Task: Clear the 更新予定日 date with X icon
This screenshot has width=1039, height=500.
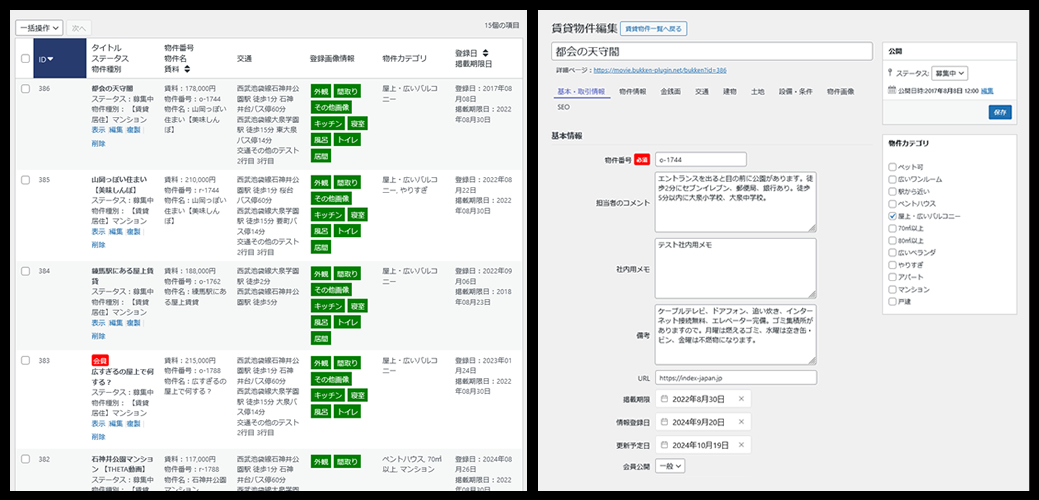Action: 741,444
